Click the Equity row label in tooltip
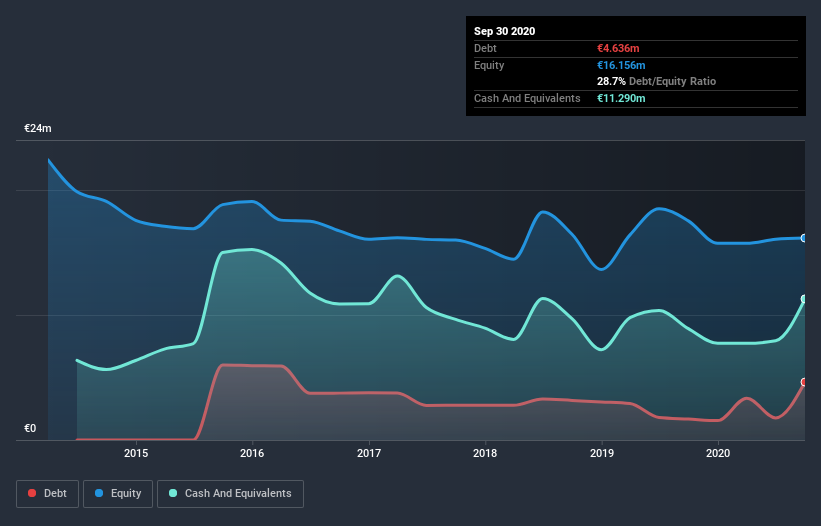Viewport: 821px width, 526px height. (x=489, y=65)
